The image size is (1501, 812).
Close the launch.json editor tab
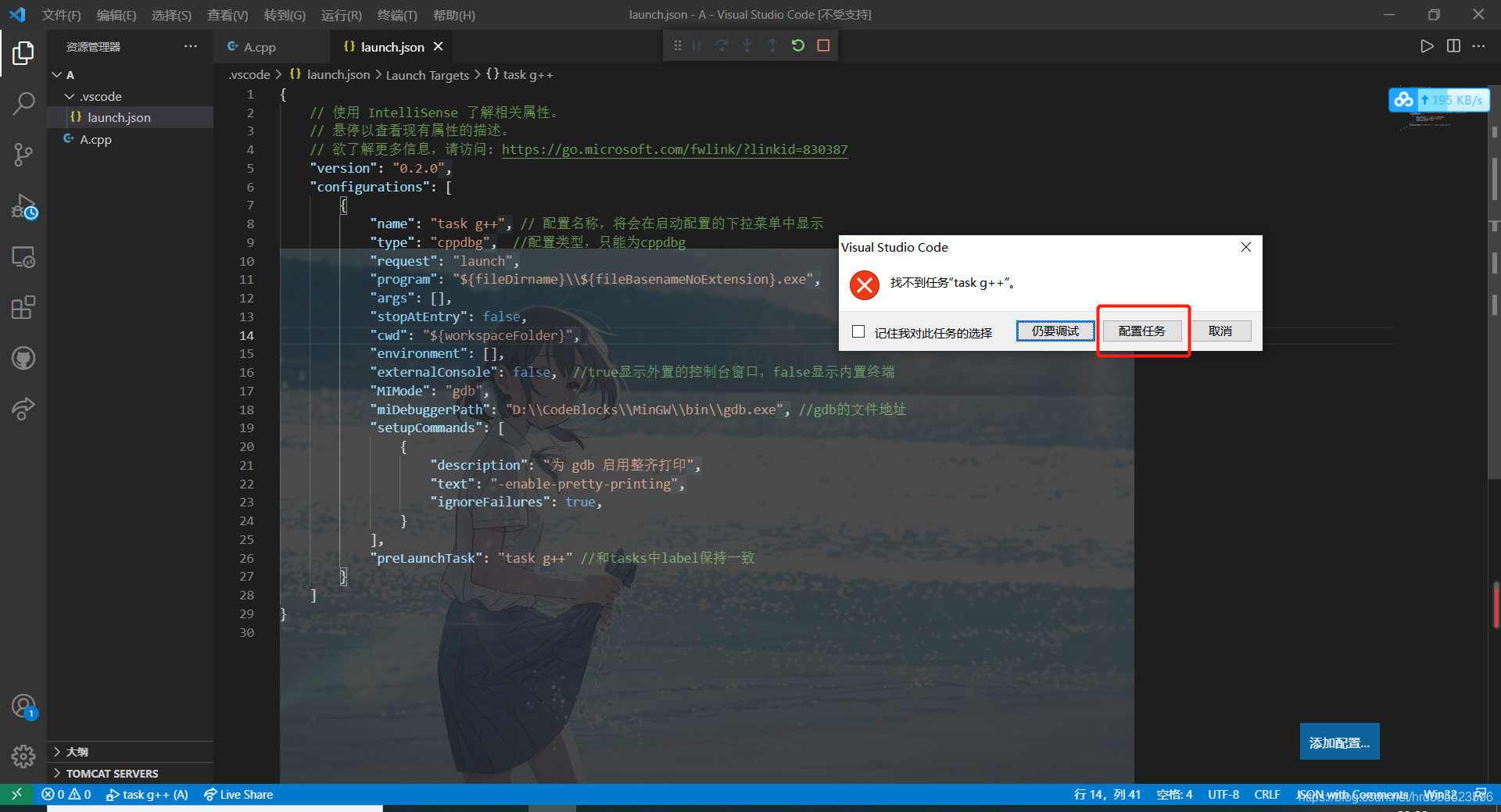coord(439,47)
